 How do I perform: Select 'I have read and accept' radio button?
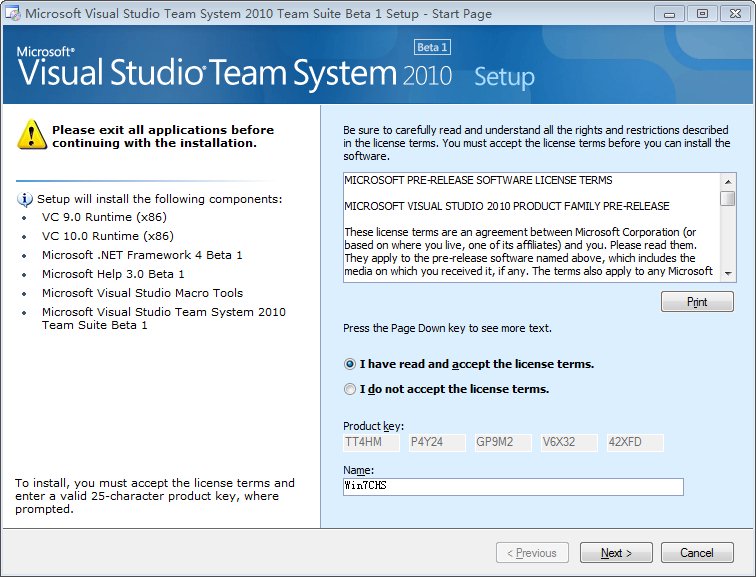pyautogui.click(x=350, y=364)
